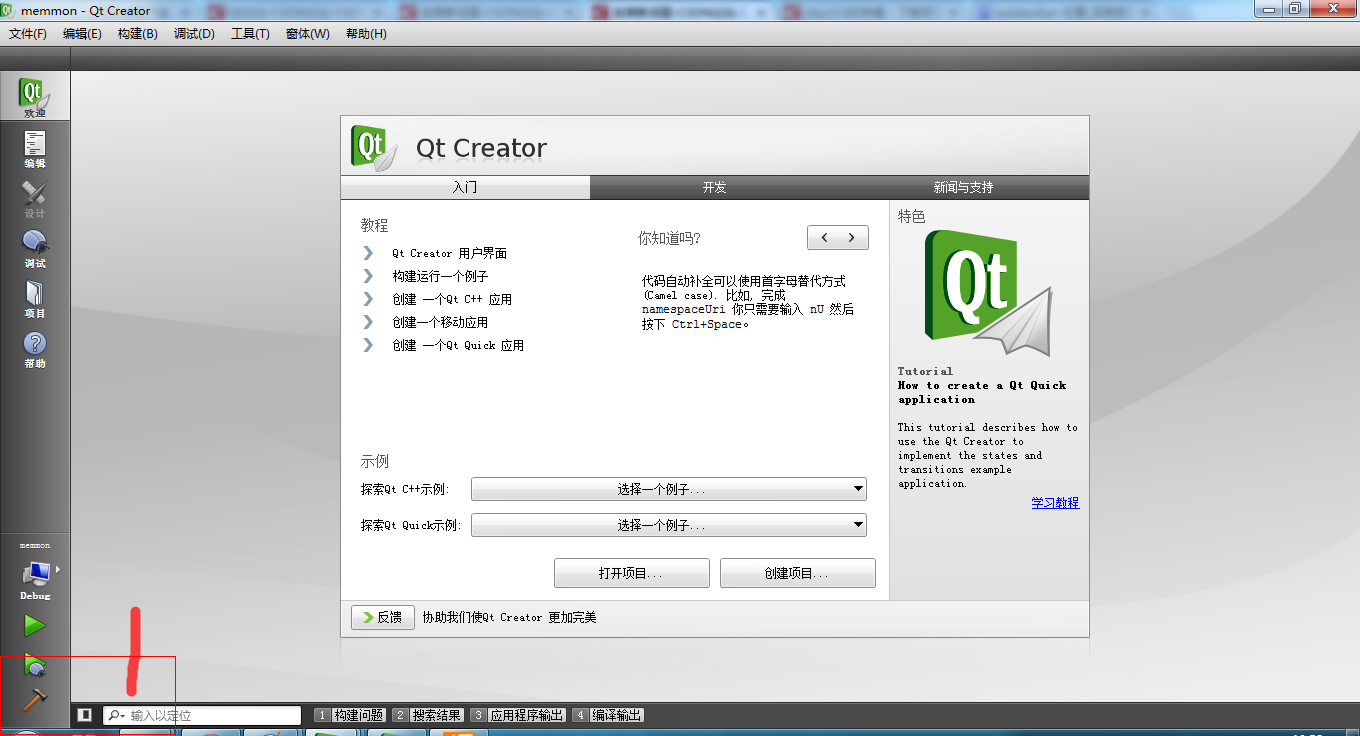
Task: Show the previous Did You Know tip
Action: click(x=823, y=238)
